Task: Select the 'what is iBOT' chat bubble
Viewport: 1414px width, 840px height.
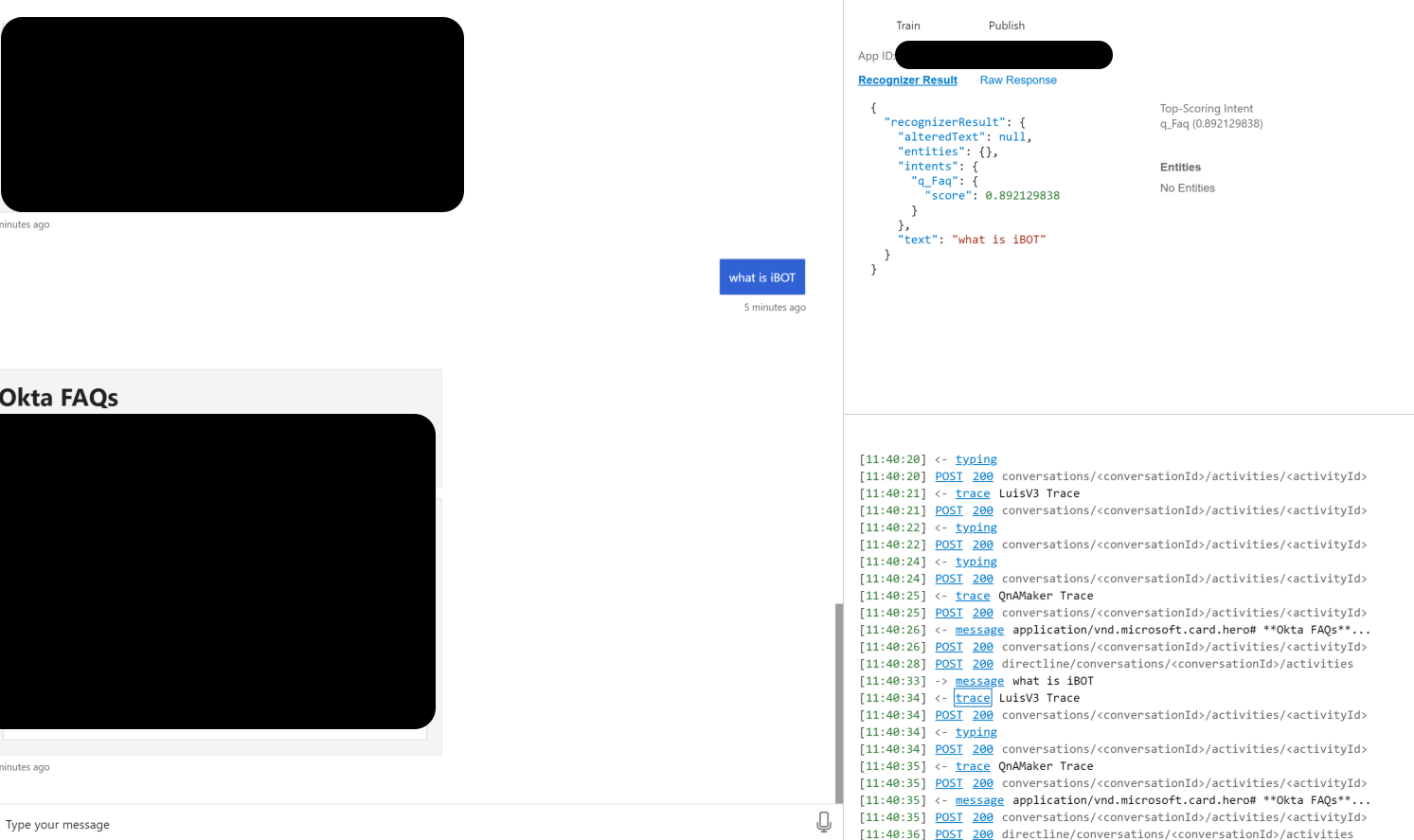Action: pos(762,277)
